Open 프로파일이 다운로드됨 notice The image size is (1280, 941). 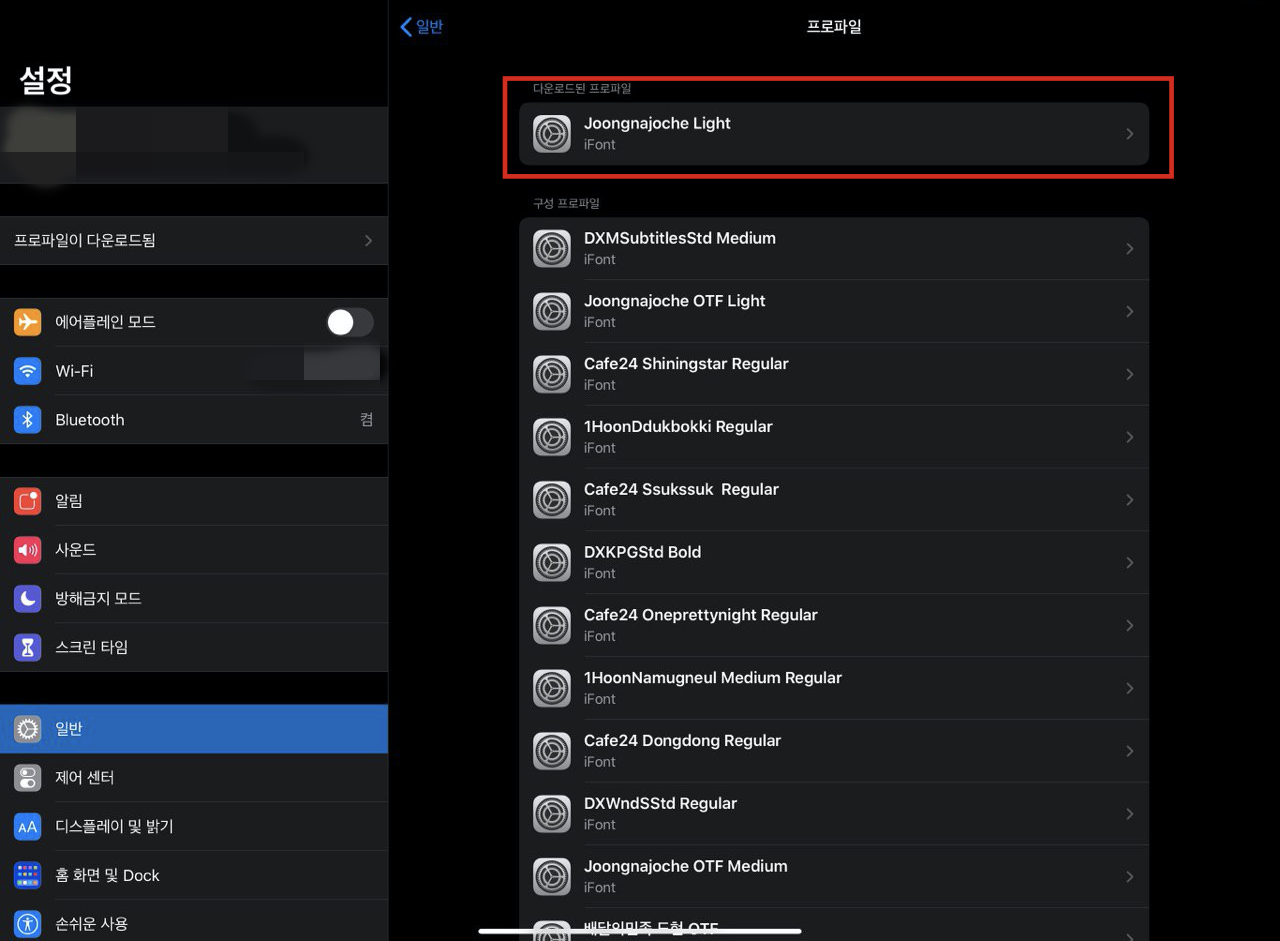point(194,241)
